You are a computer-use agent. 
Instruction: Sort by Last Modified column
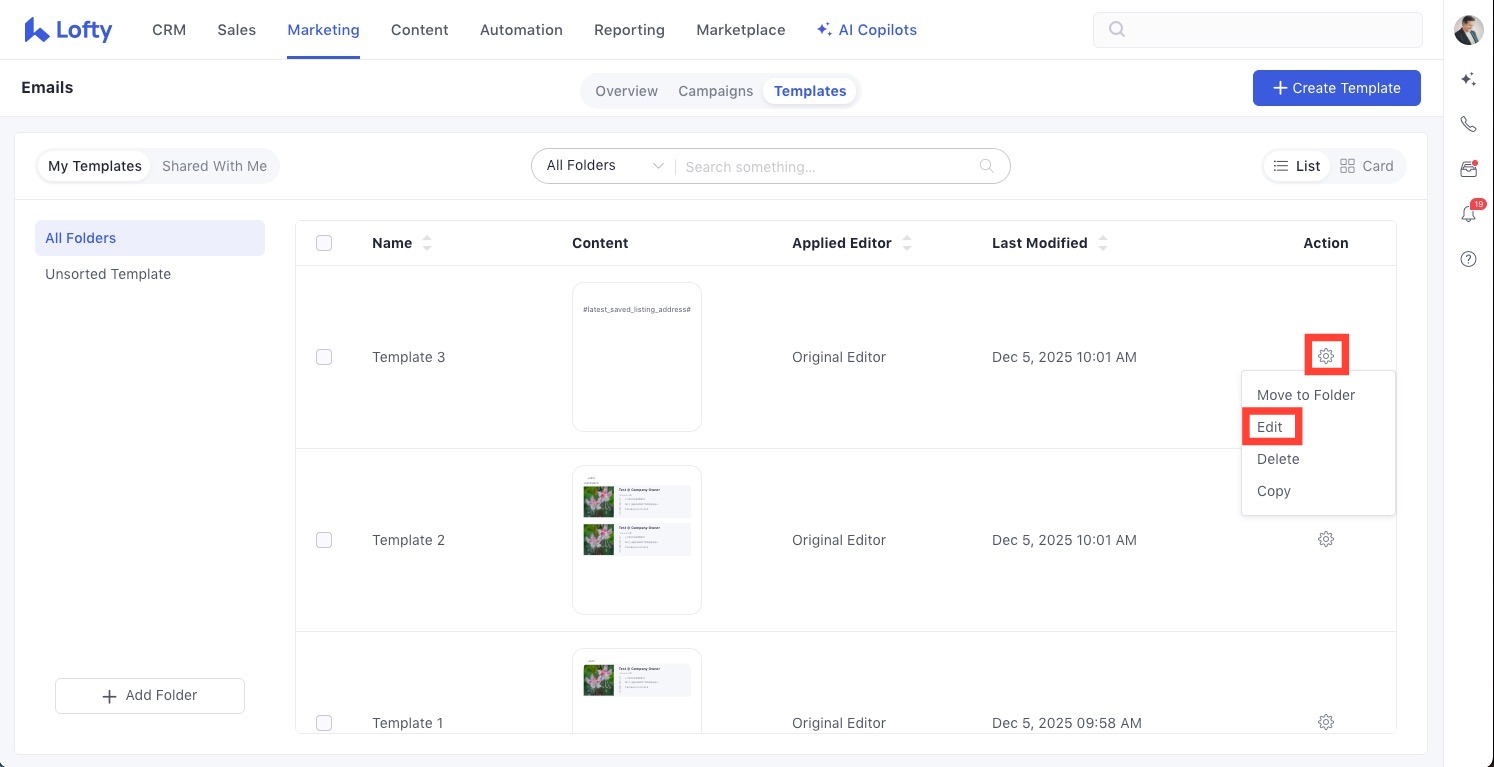(x=1102, y=243)
